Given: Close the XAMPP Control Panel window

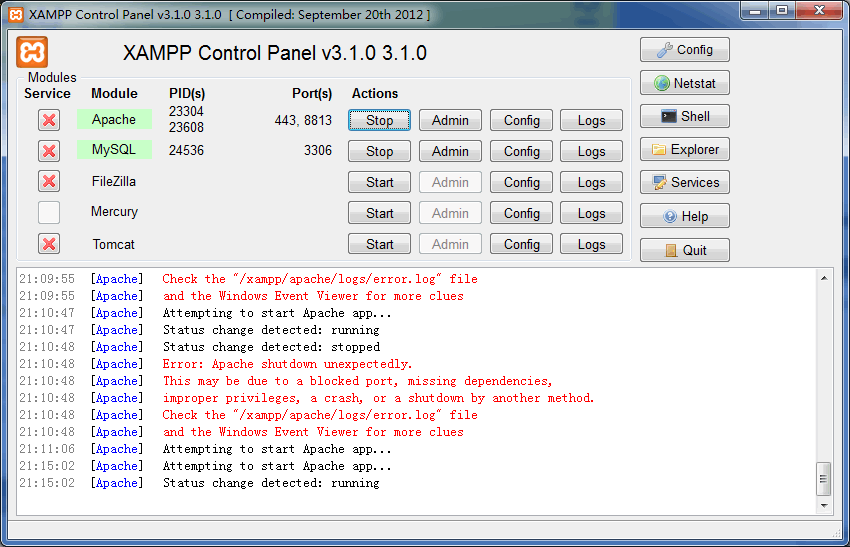Looking at the screenshot, I should pyautogui.click(x=820, y=10).
